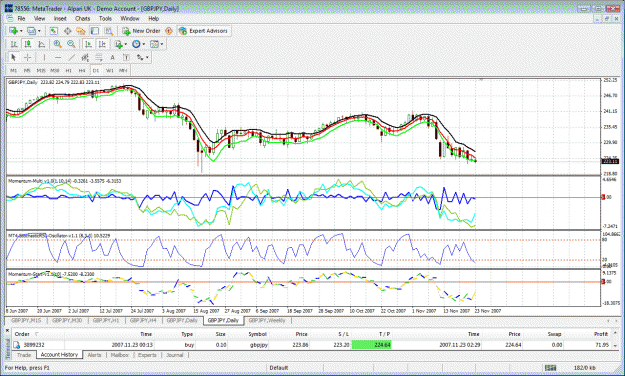Select the H4 timeframe button
The width and height of the screenshot is (625, 376).
tap(82, 70)
